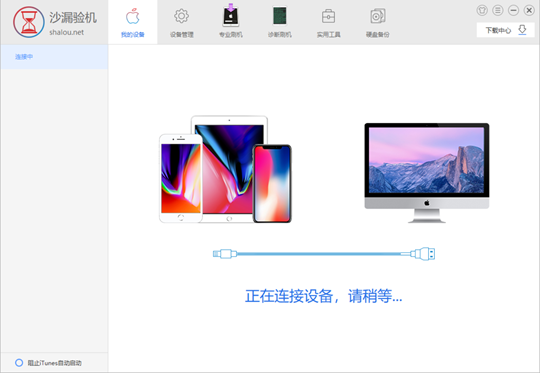Click the 正在连接设备 status message
This screenshot has height=373, width=540.
[x=323, y=296]
